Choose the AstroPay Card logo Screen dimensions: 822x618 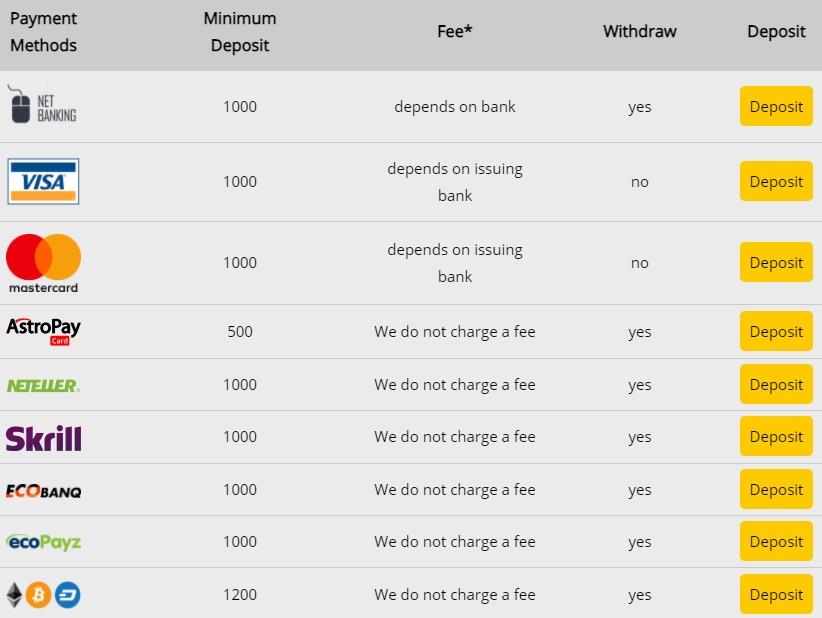(x=43, y=331)
